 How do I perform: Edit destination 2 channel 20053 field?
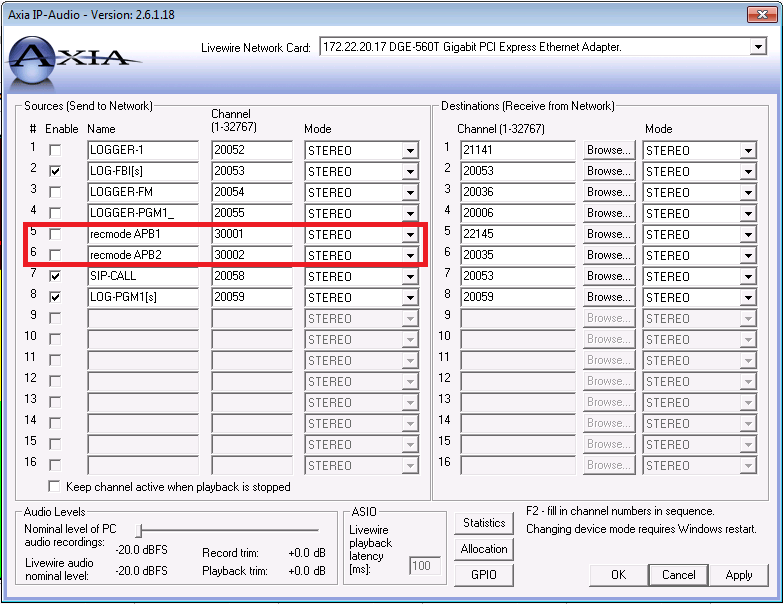518,171
